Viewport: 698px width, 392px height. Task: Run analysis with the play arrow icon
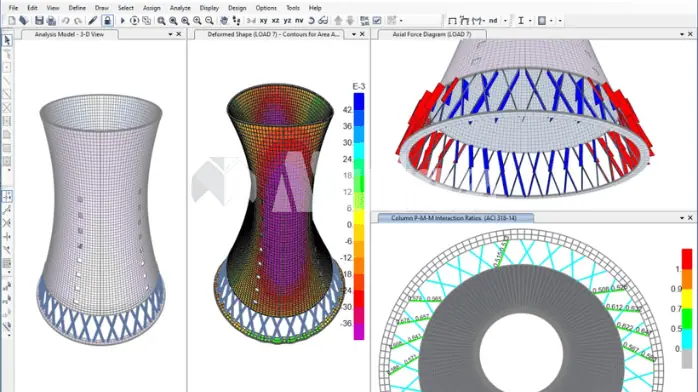point(122,20)
